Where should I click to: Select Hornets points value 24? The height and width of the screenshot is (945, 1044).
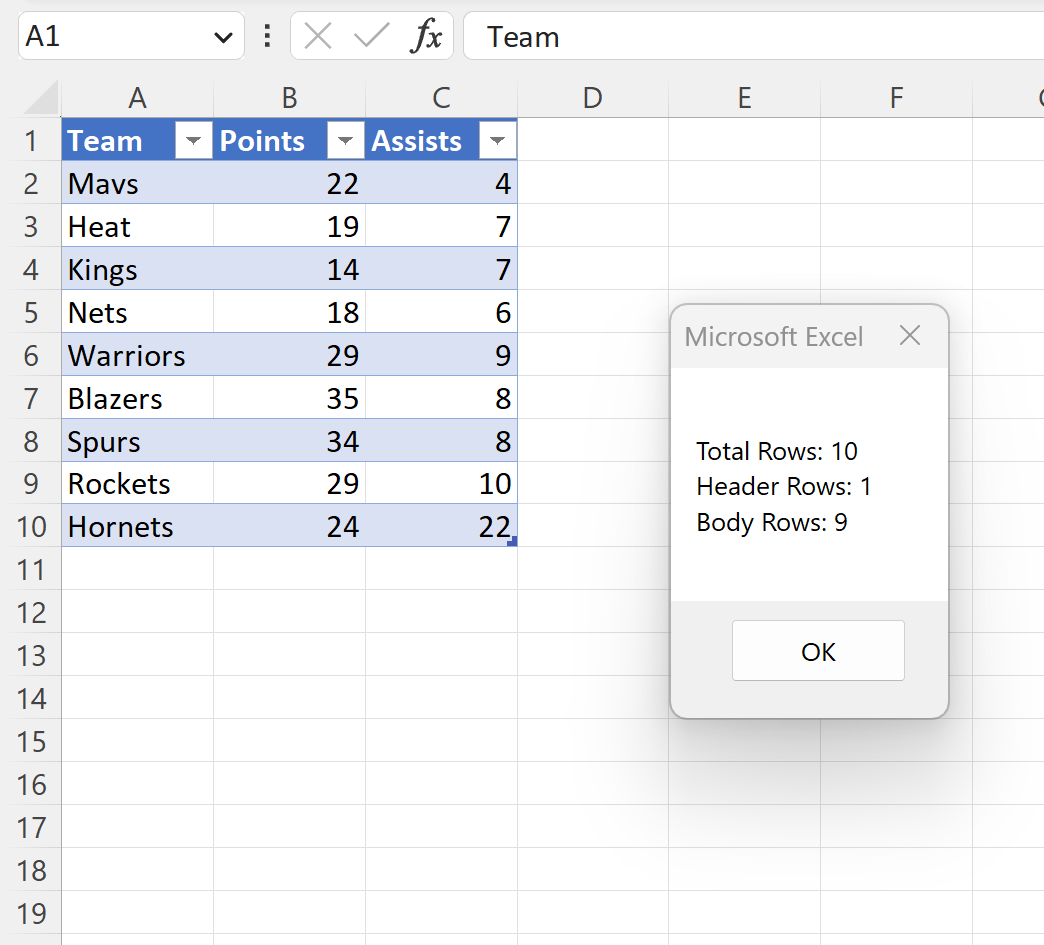point(289,527)
